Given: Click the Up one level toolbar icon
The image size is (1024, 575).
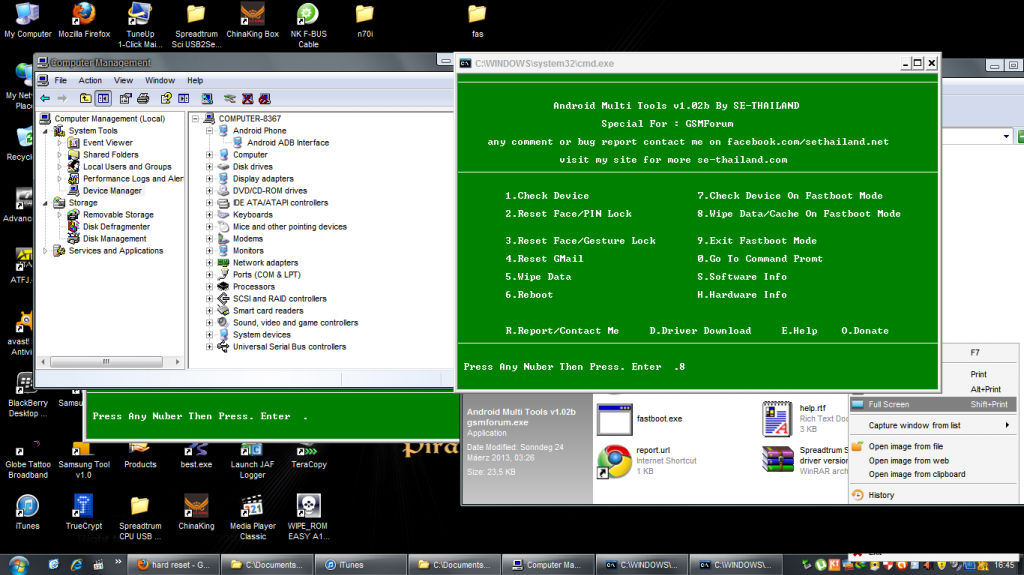Looking at the screenshot, I should [86, 99].
